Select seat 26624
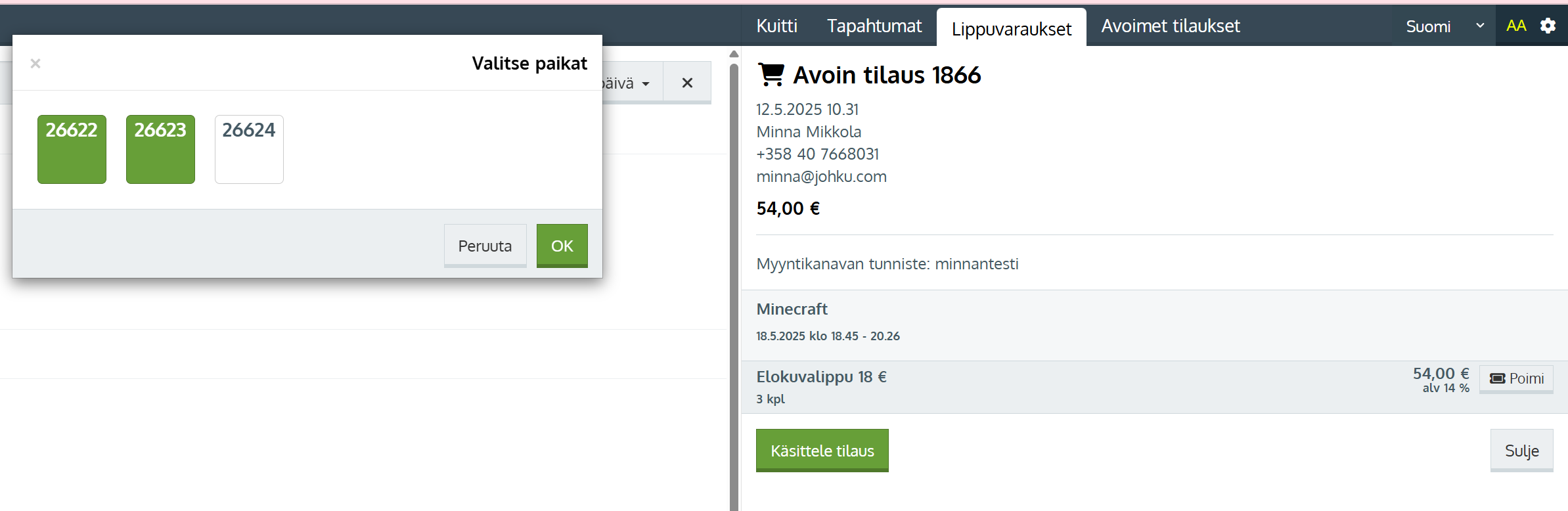1568x511 pixels. pyautogui.click(x=249, y=149)
